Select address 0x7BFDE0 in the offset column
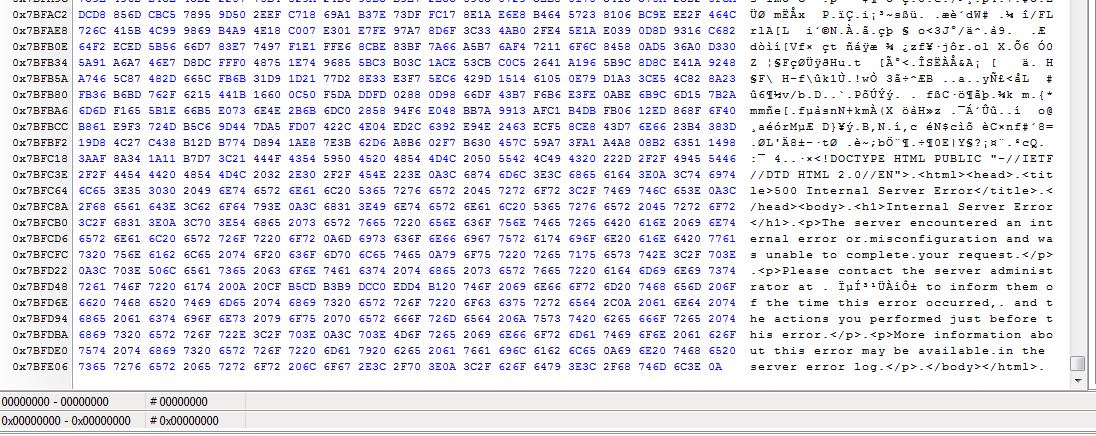 pyautogui.click(x=40, y=351)
